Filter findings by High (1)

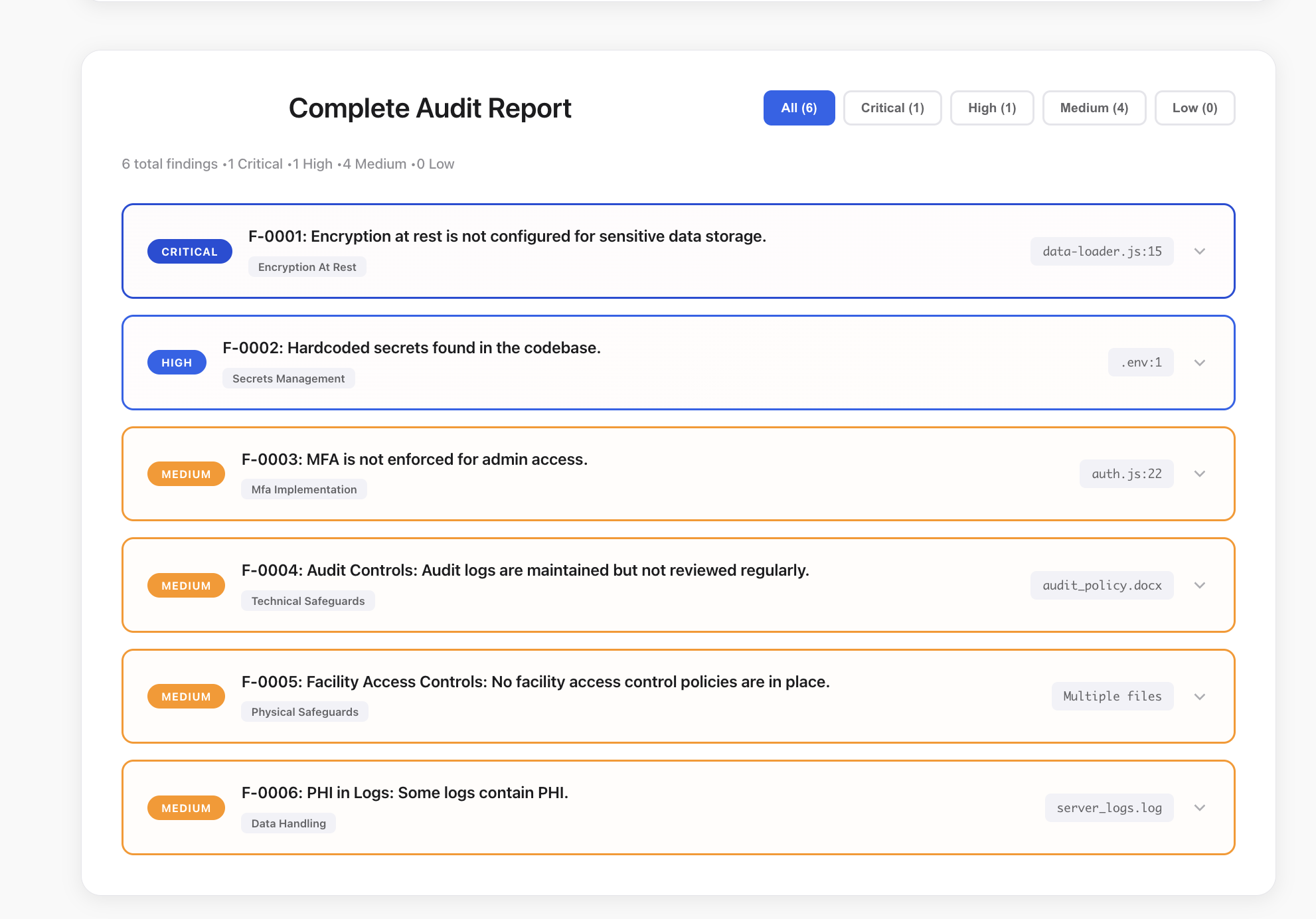(x=992, y=108)
